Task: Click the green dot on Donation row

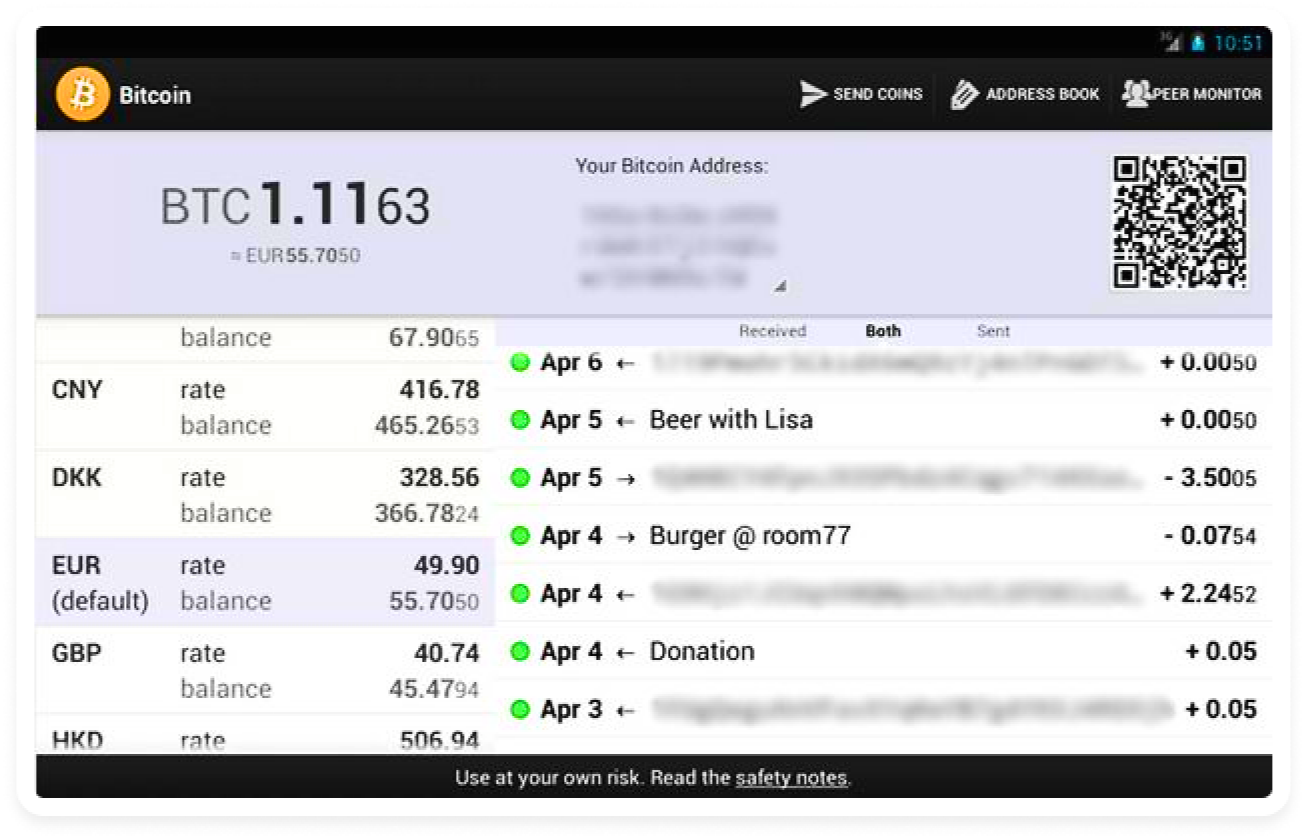Action: point(519,653)
